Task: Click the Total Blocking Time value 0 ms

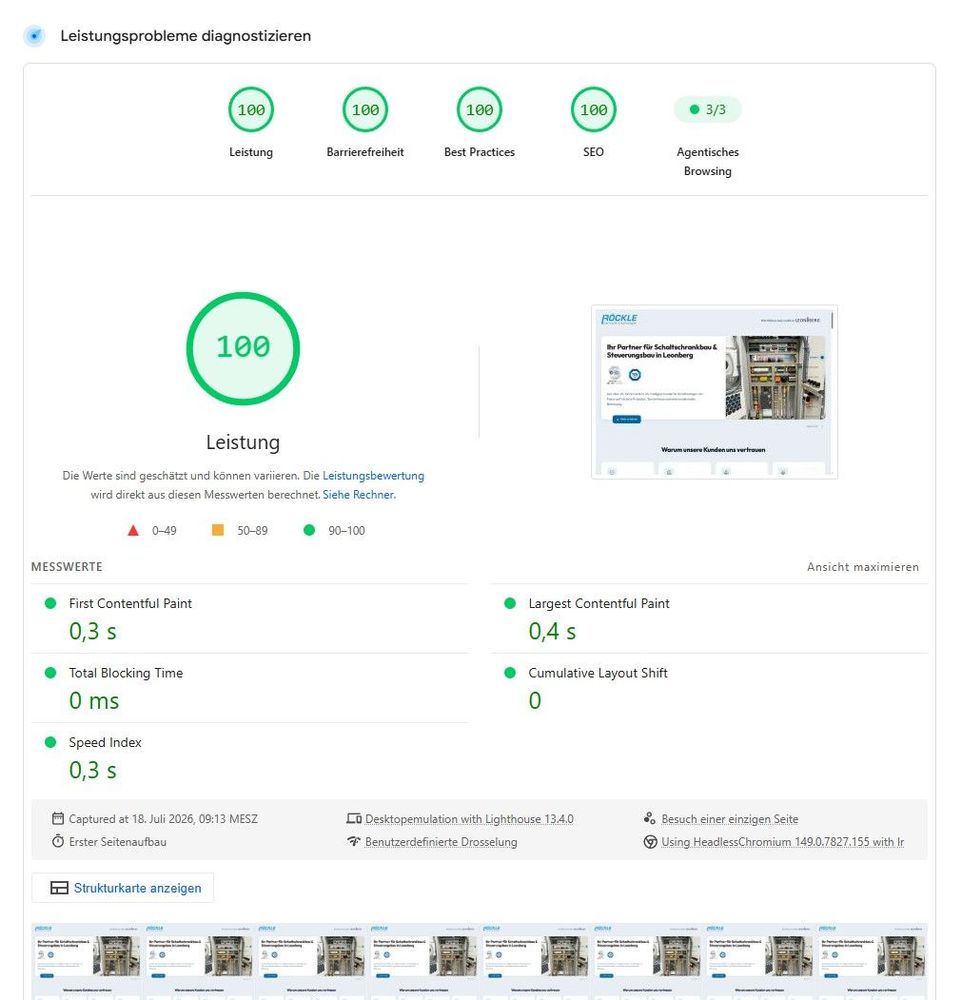Action: 94,701
